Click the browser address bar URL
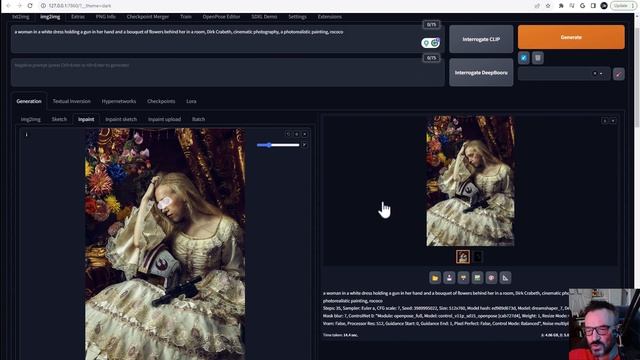640x360 pixels. (80, 6)
